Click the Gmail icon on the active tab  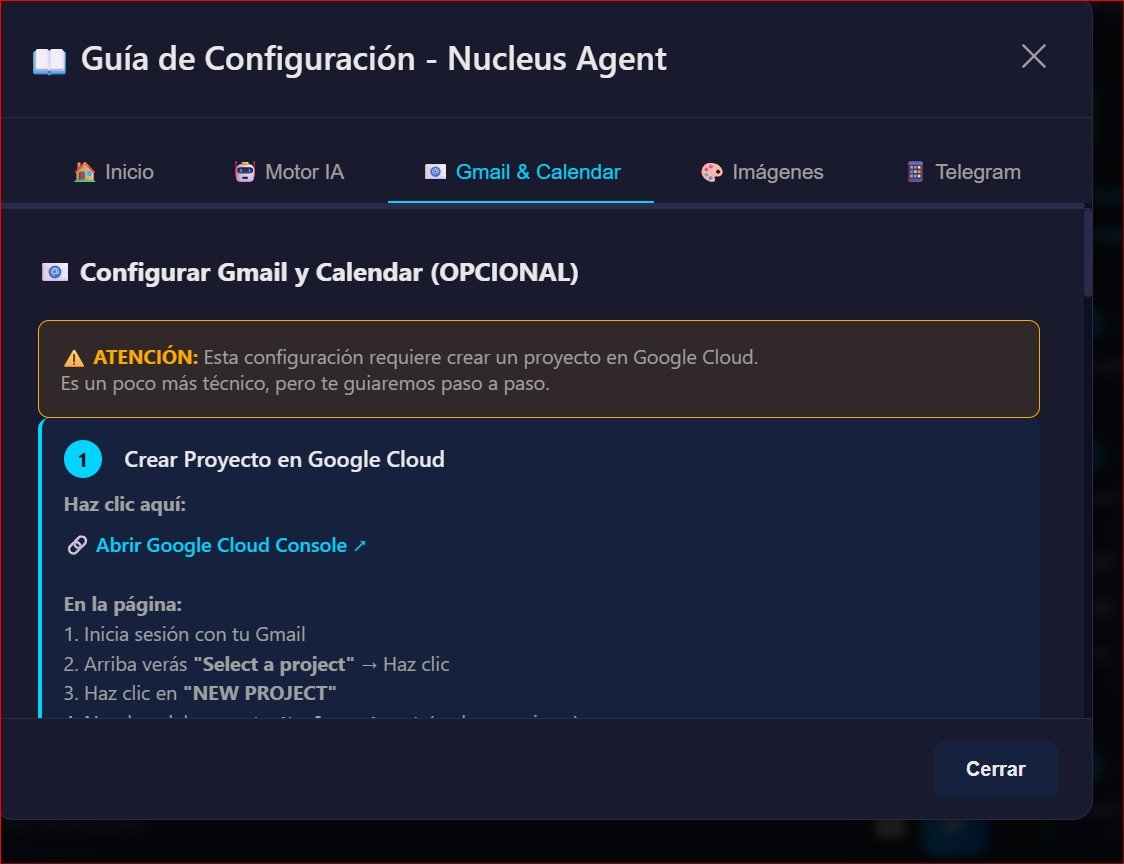(434, 171)
